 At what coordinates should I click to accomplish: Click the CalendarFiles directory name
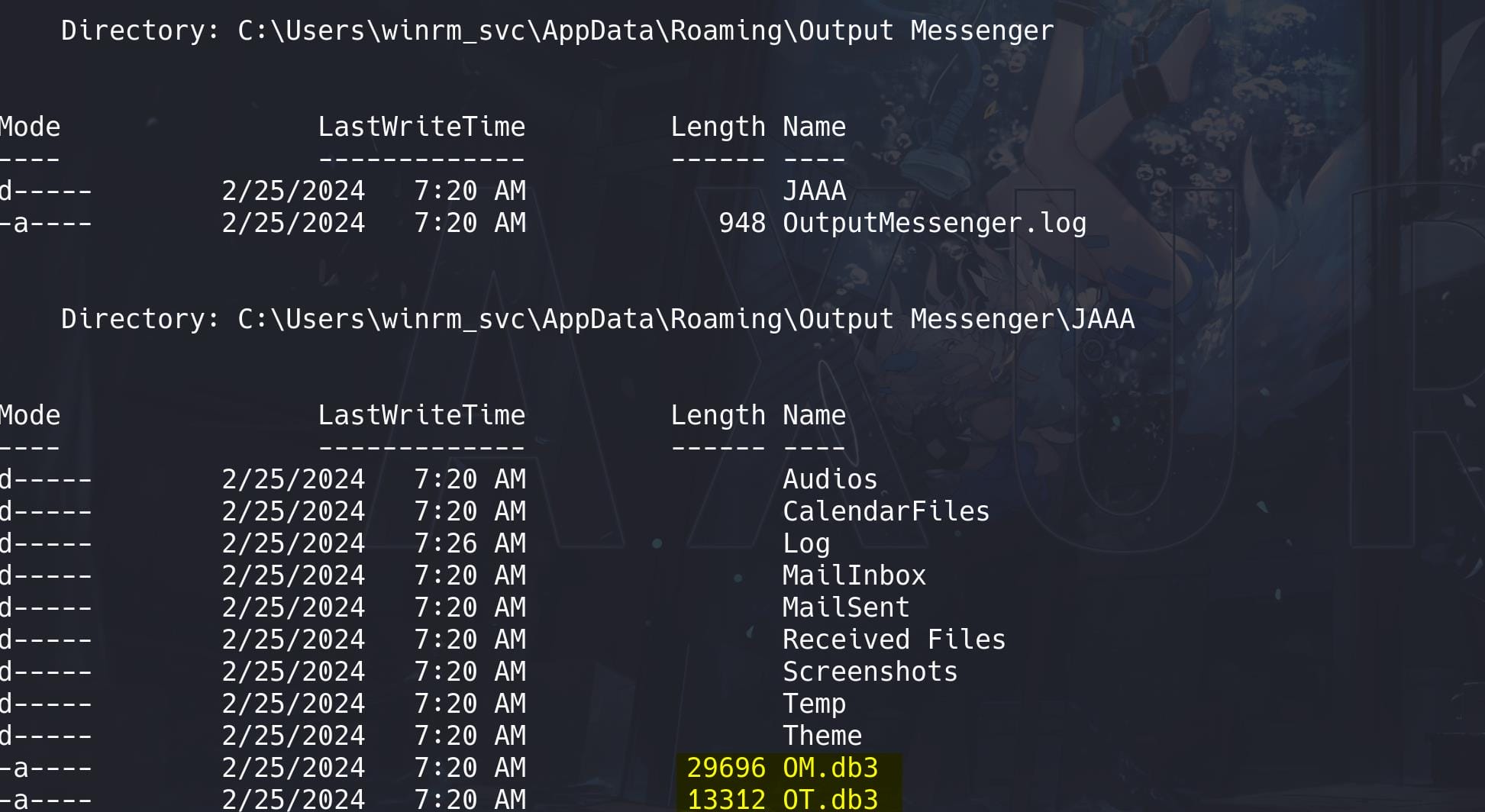coord(886,511)
